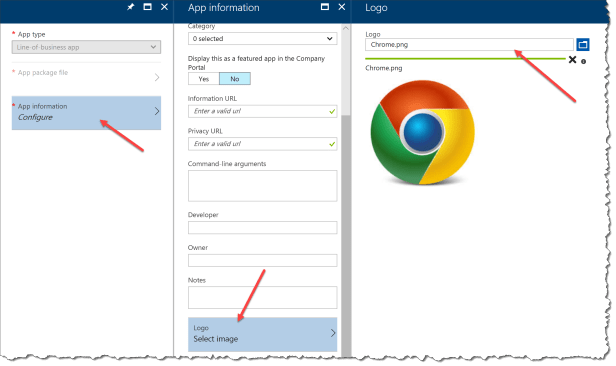Expand the Category dropdown showing 0 selected
The height and width of the screenshot is (366, 616).
click(262, 38)
